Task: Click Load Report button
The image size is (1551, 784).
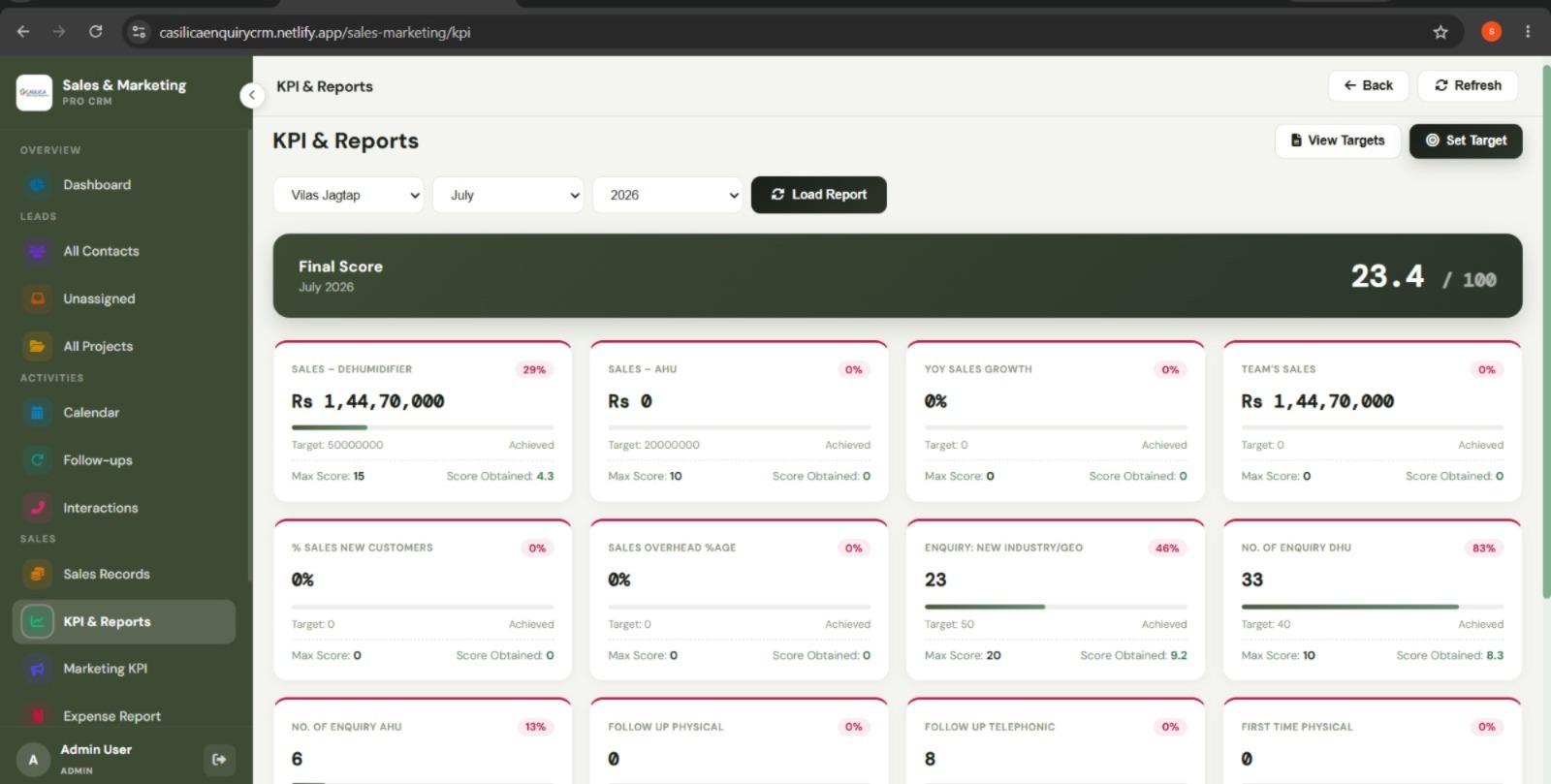Action: click(819, 195)
